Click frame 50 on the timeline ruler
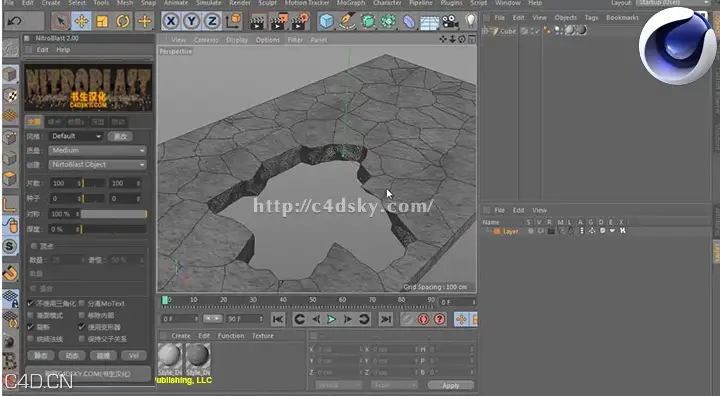This screenshot has width=720, height=396. tap(313, 300)
